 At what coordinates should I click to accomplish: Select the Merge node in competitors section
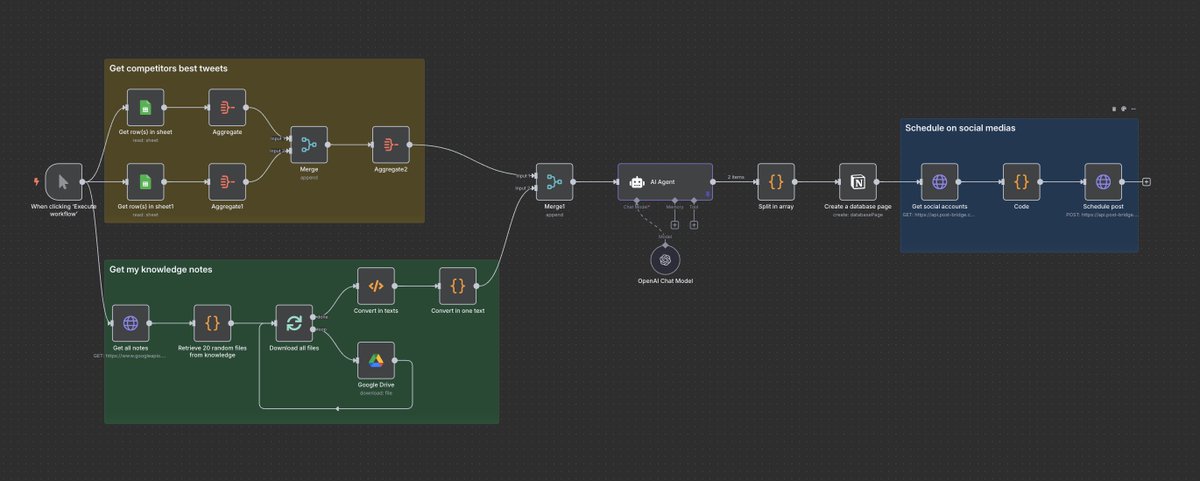tap(309, 145)
